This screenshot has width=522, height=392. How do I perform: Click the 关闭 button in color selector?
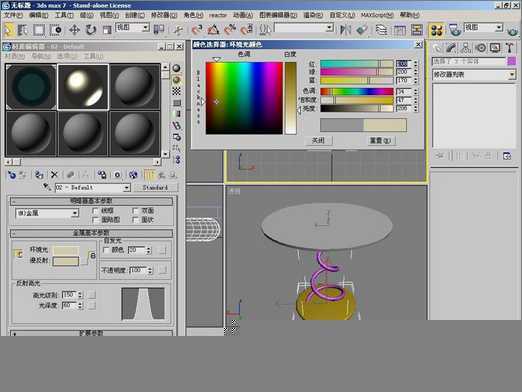click(318, 140)
